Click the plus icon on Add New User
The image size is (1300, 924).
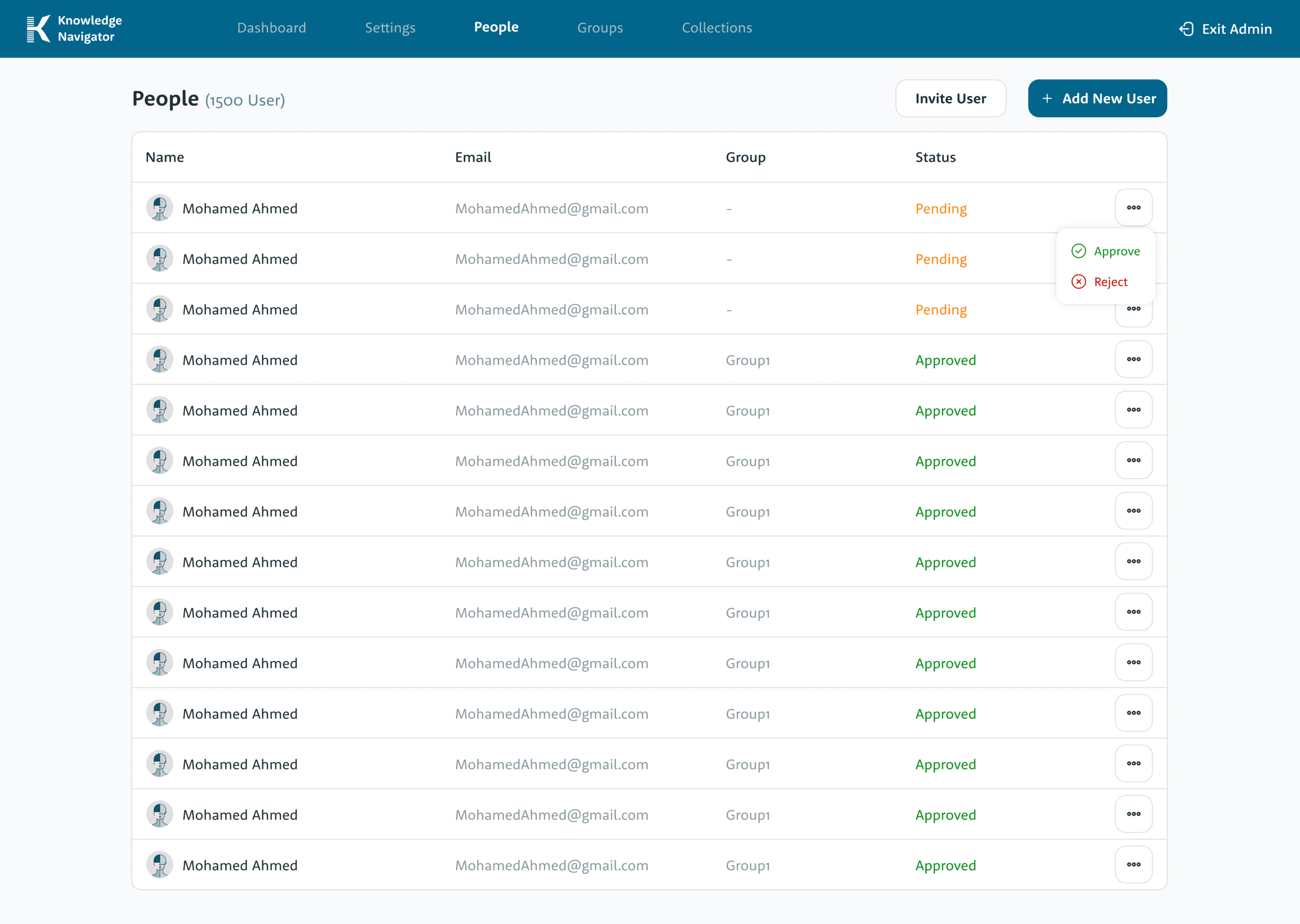pyautogui.click(x=1047, y=98)
